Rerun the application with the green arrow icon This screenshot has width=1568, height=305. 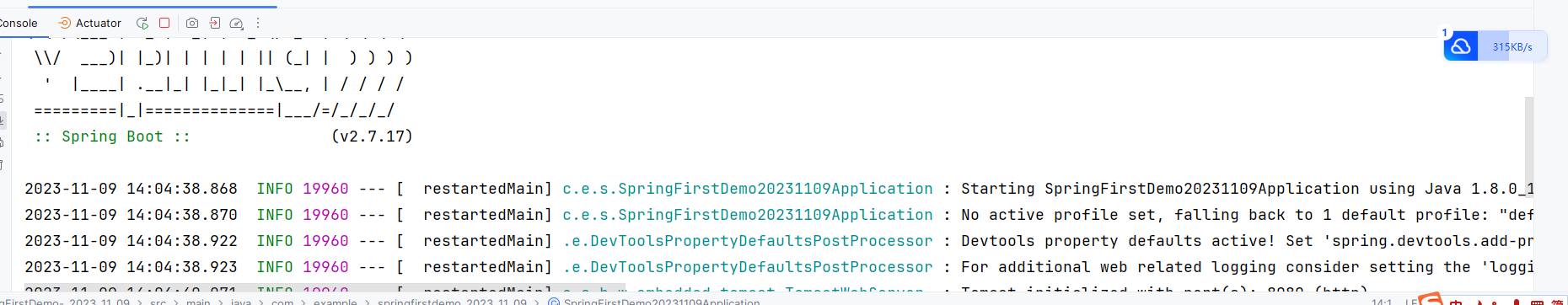pyautogui.click(x=142, y=23)
